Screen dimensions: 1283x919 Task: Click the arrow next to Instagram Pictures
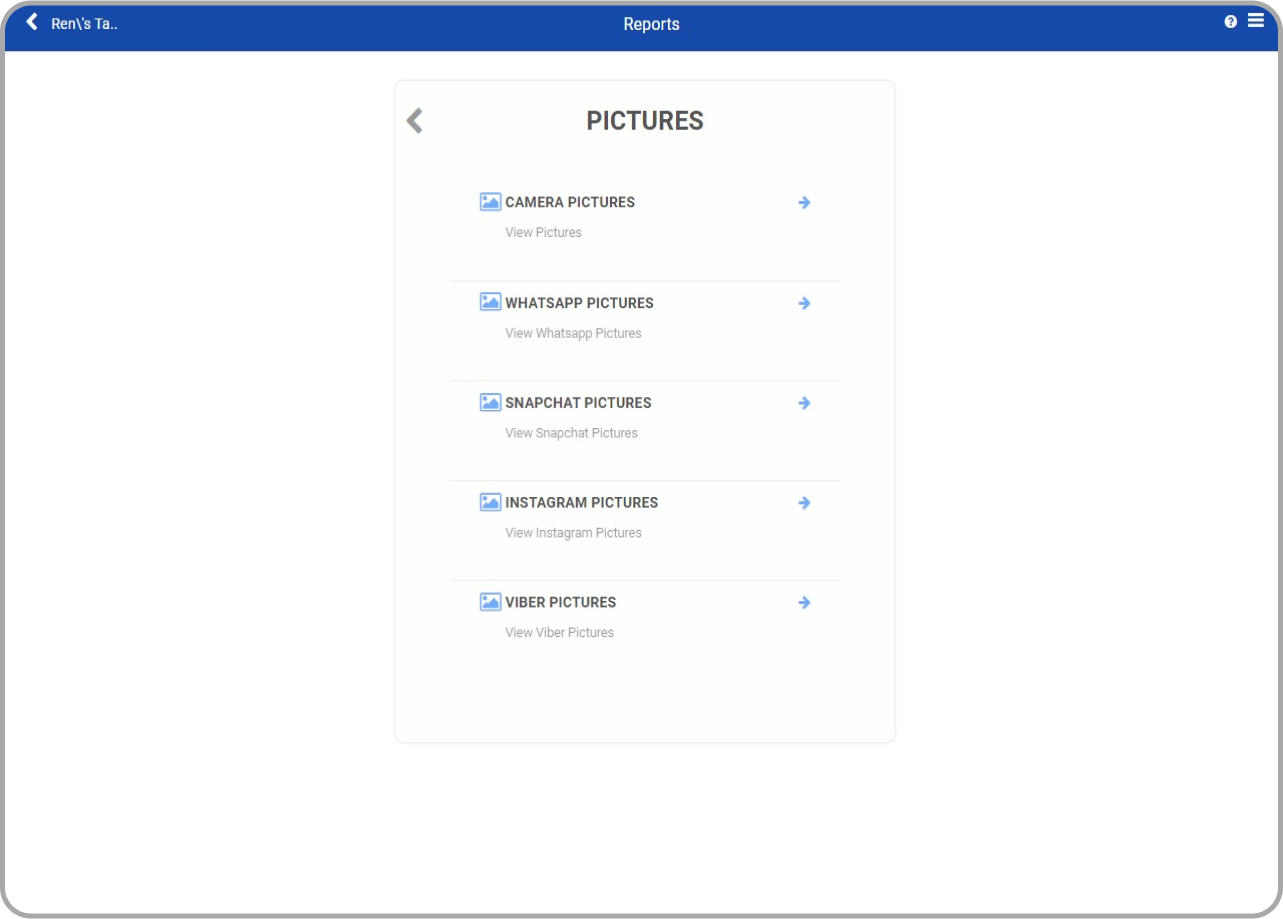click(x=804, y=503)
